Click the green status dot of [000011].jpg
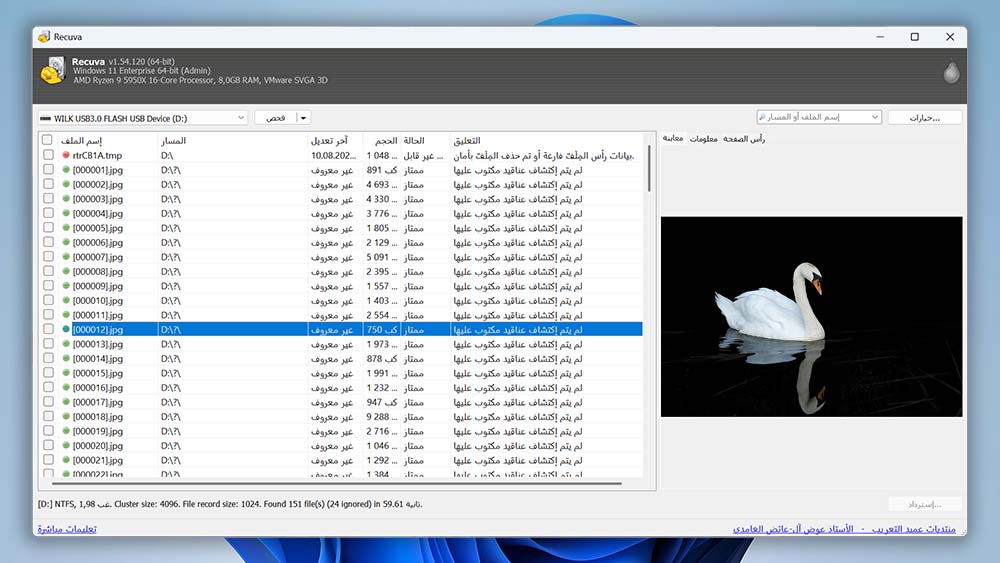 [66, 315]
